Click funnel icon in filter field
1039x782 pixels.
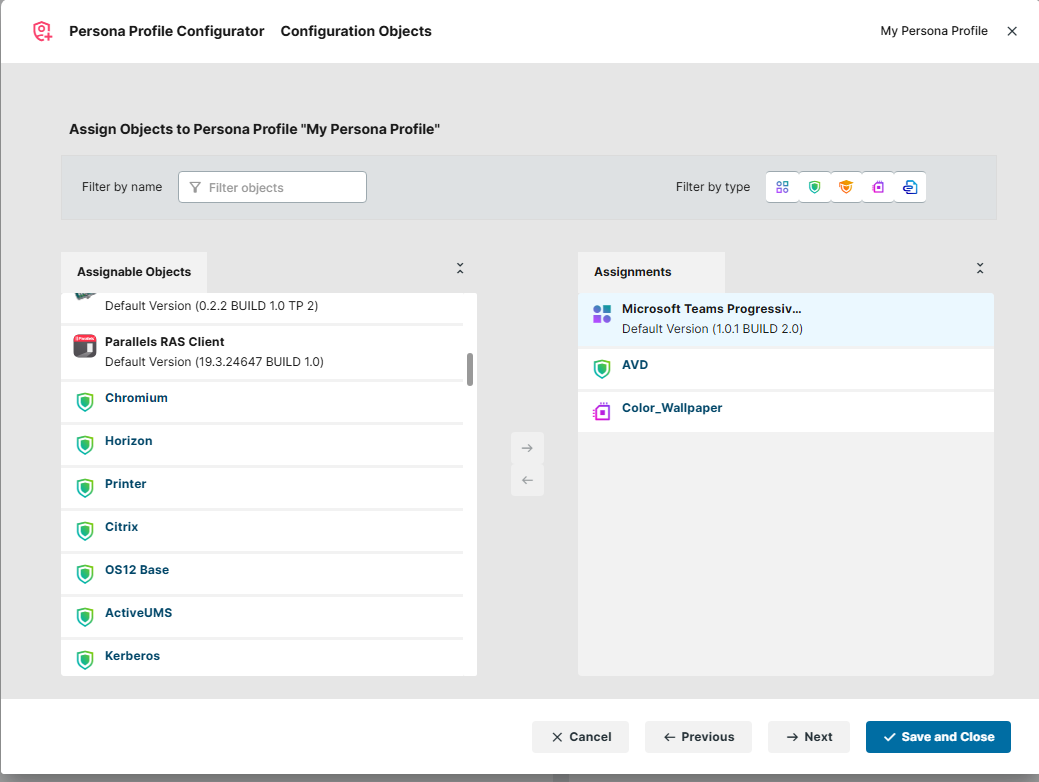pyautogui.click(x=195, y=188)
